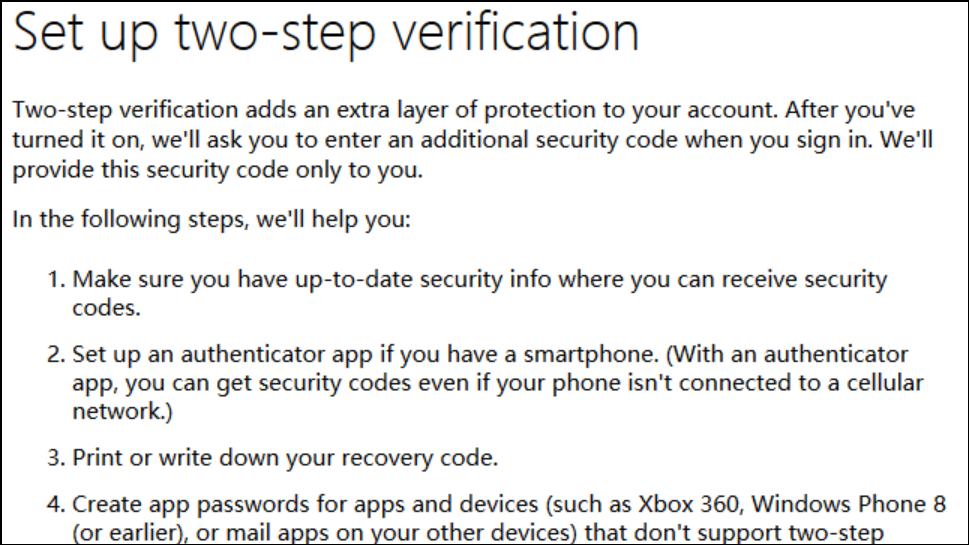Click the list number '2.'
Viewport: 969px width, 545px height.
(x=56, y=354)
